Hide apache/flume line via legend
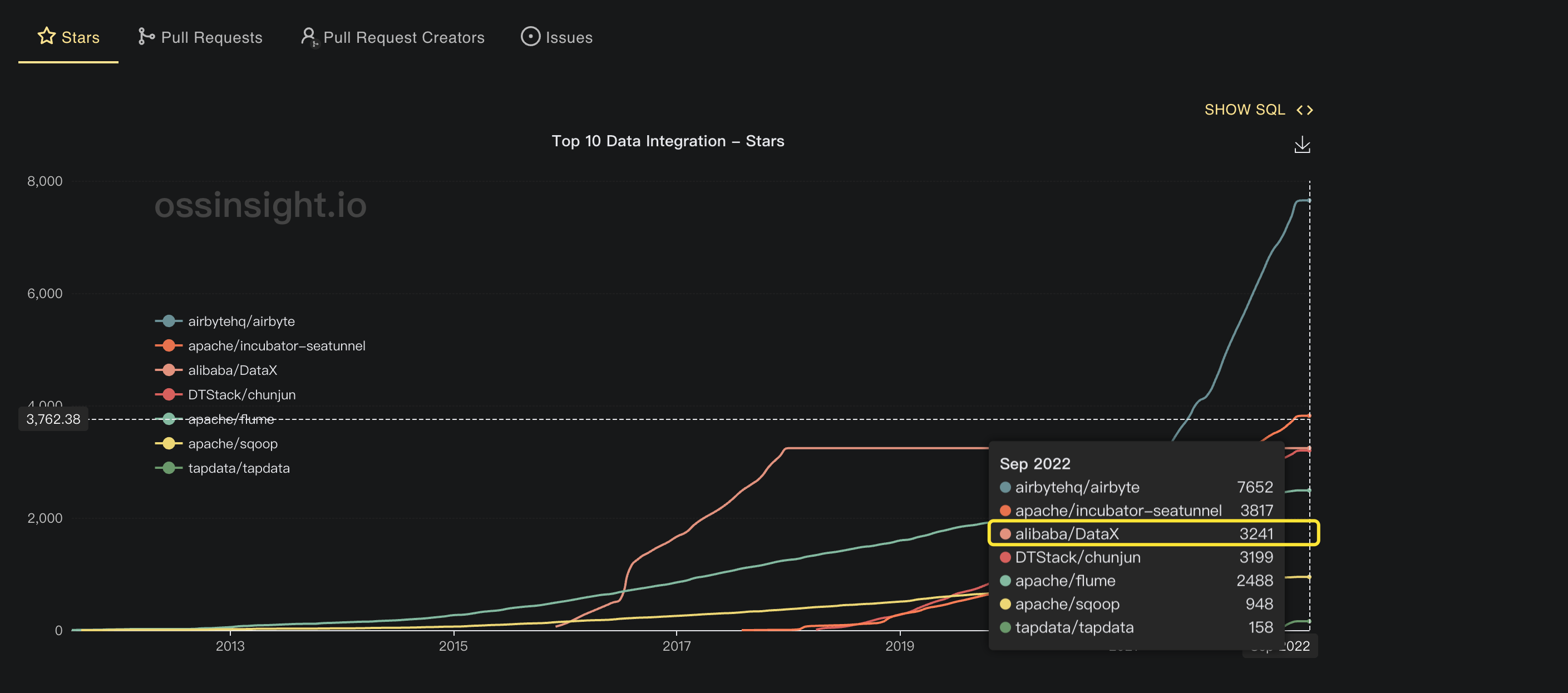This screenshot has width=1568, height=693. point(230,419)
